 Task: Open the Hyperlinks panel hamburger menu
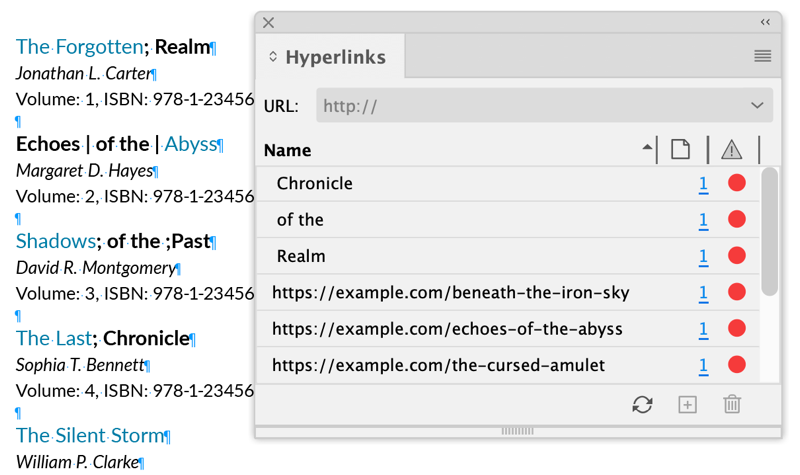coord(762,56)
